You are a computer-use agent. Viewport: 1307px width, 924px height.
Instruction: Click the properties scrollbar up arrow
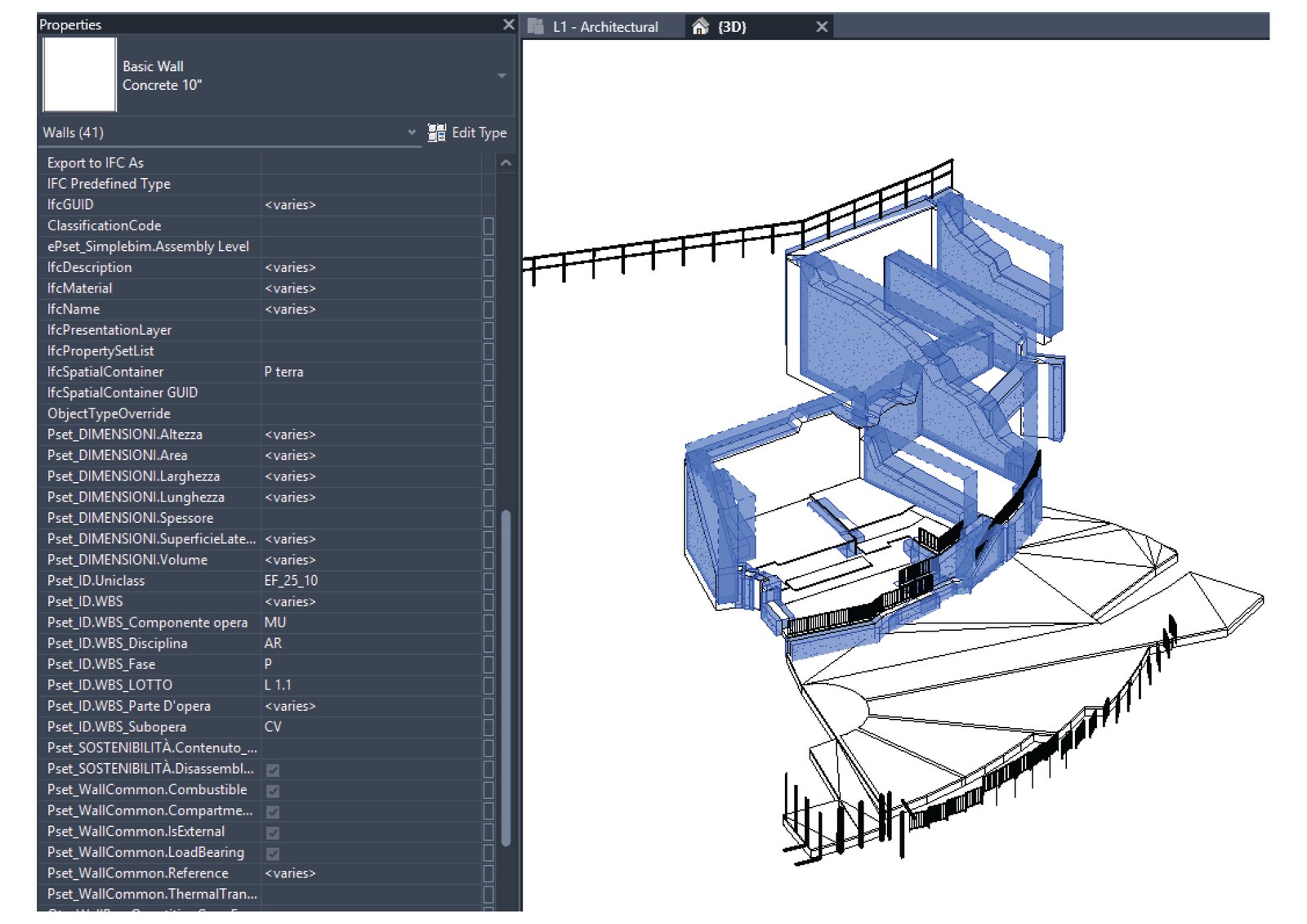tap(506, 163)
